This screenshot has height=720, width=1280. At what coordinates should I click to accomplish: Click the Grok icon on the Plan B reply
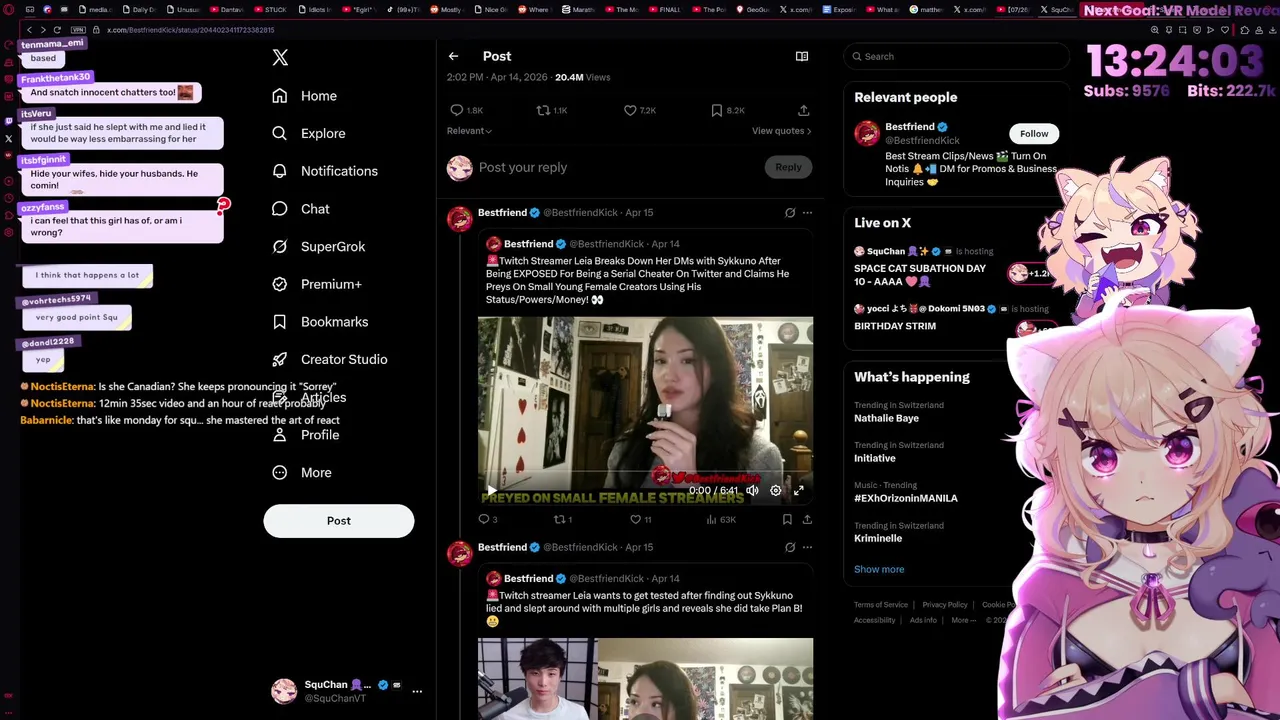[790, 547]
